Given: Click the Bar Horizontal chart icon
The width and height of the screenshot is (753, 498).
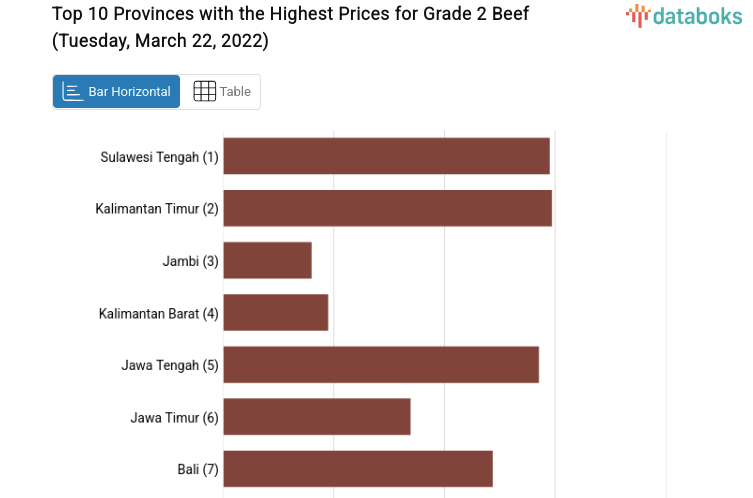Looking at the screenshot, I should click(x=72, y=92).
